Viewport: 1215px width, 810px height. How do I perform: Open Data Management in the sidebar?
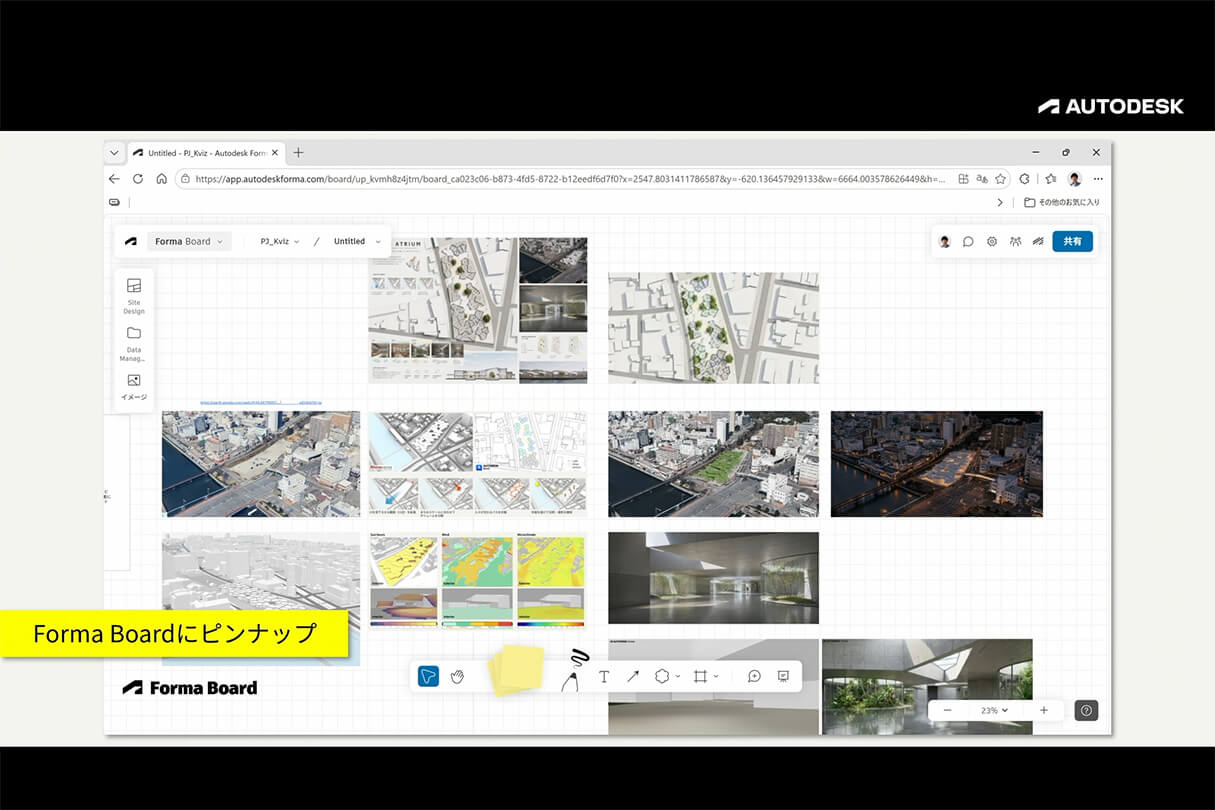pos(134,343)
